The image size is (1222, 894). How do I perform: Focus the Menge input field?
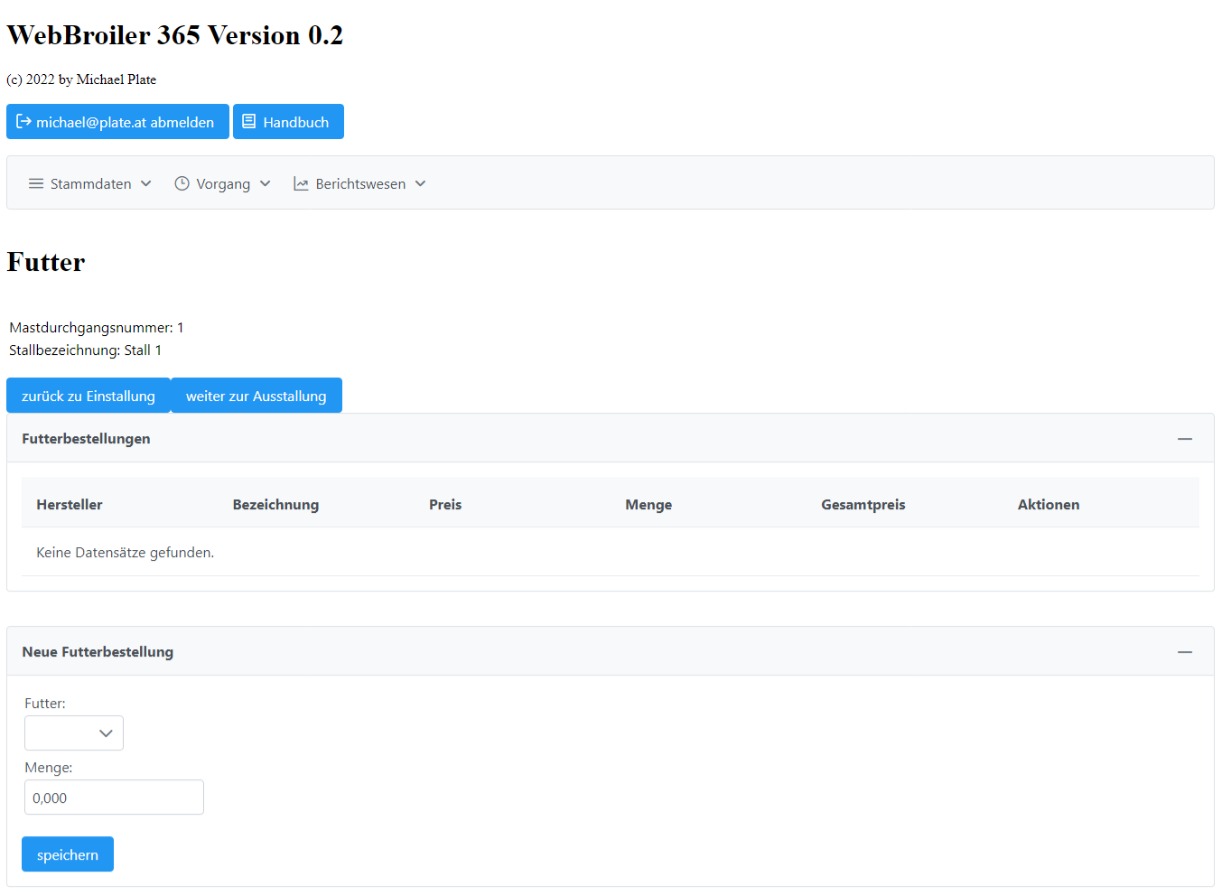click(113, 798)
